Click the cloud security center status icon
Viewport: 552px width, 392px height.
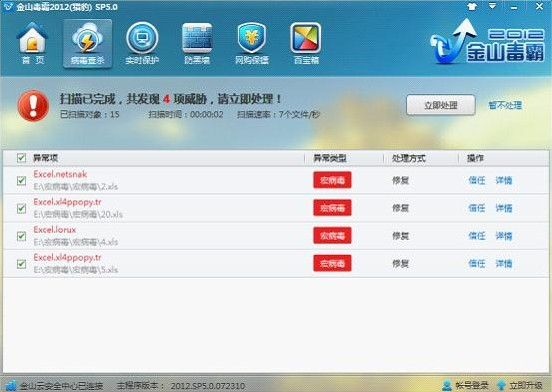point(11,386)
